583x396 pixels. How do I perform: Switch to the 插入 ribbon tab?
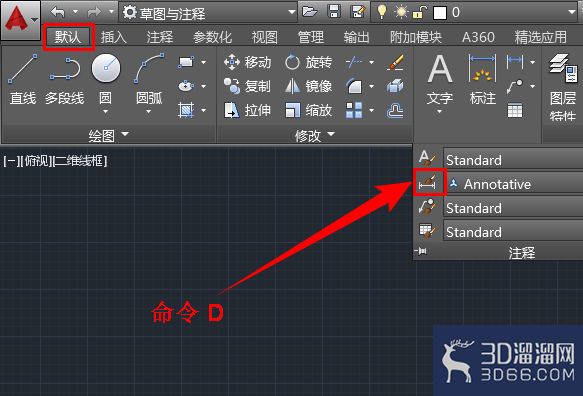(x=114, y=37)
